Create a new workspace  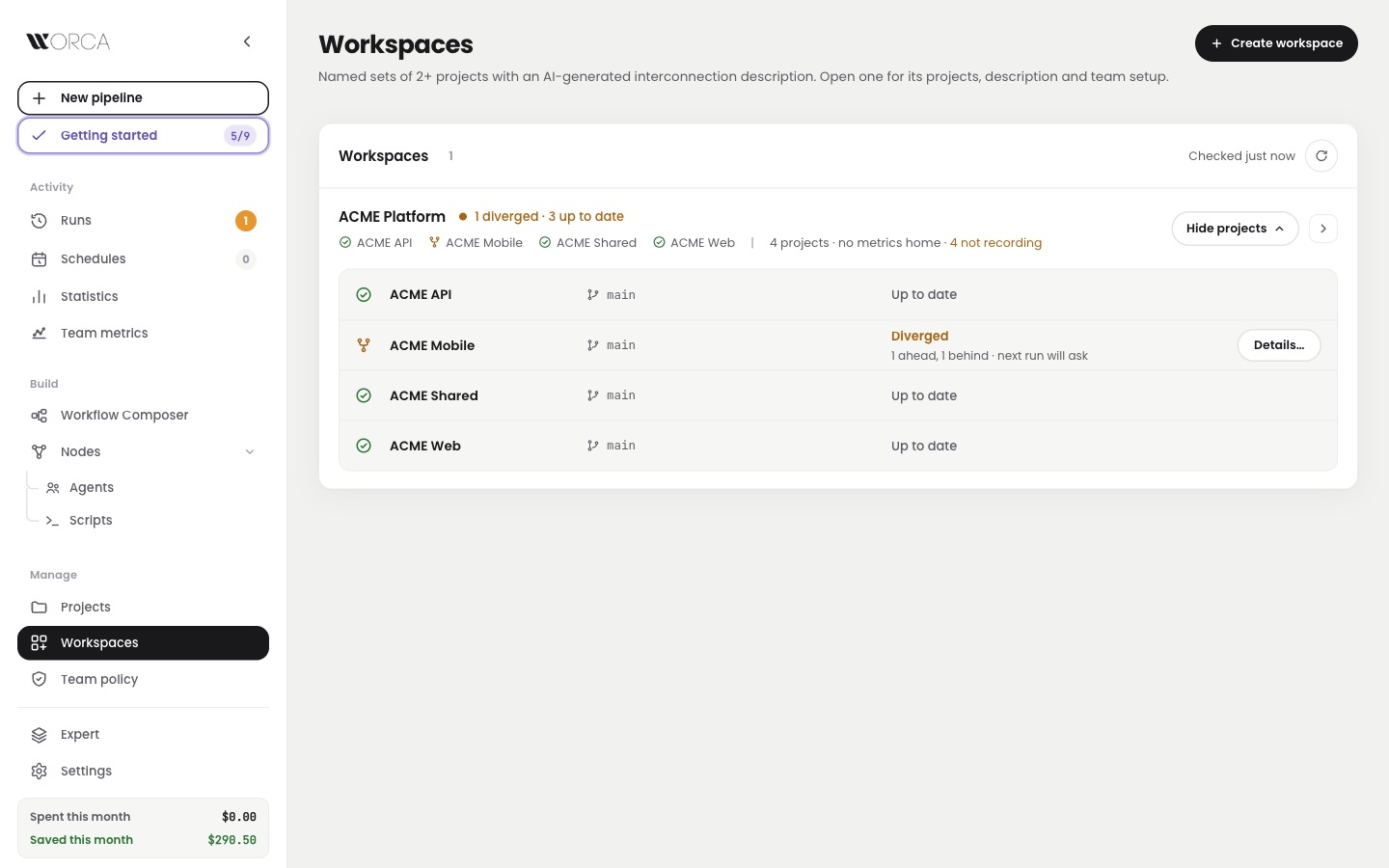click(1276, 43)
